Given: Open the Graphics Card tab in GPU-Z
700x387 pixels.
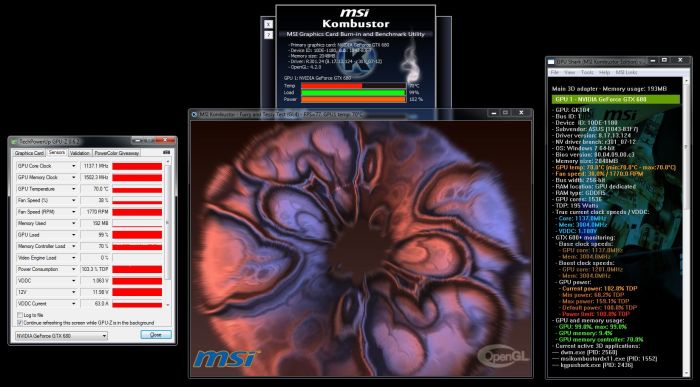Looking at the screenshot, I should [29, 153].
